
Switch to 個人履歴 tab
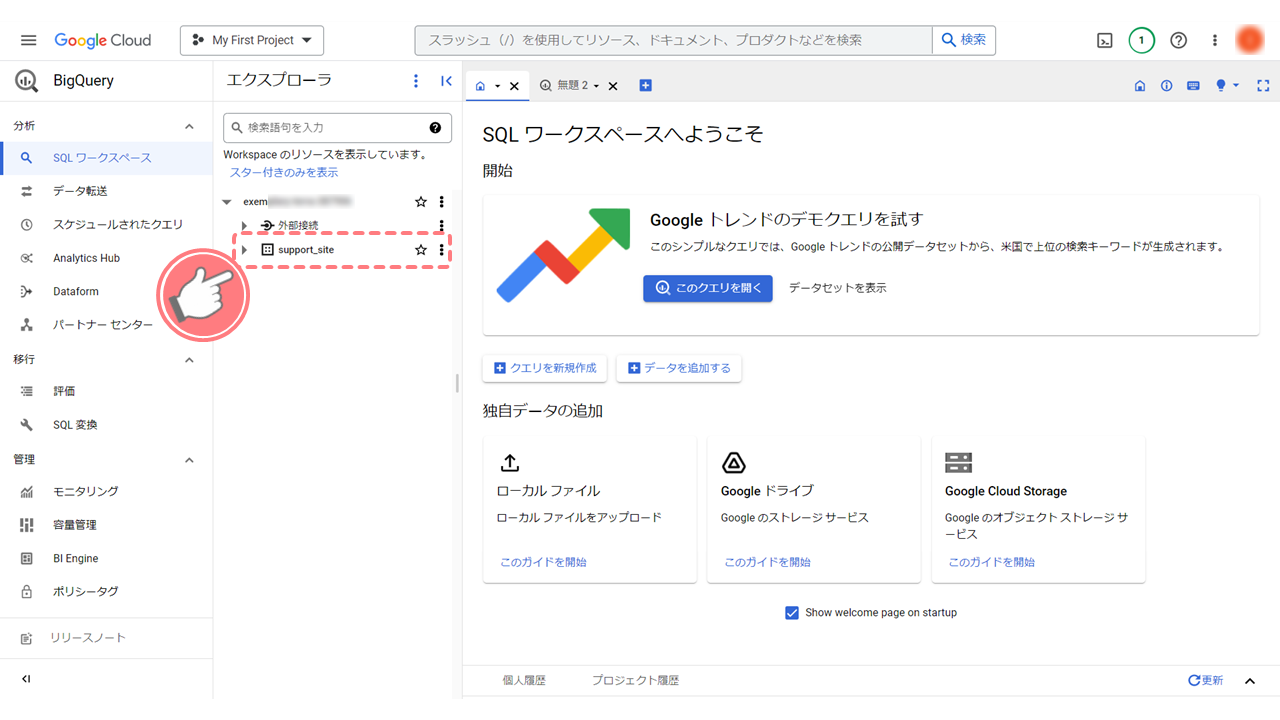point(524,681)
